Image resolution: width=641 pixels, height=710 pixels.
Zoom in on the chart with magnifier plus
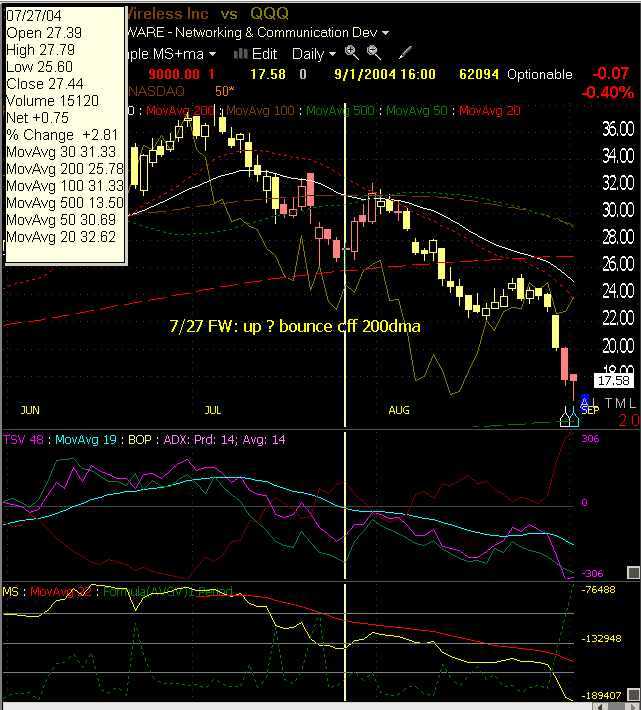(x=351, y=53)
